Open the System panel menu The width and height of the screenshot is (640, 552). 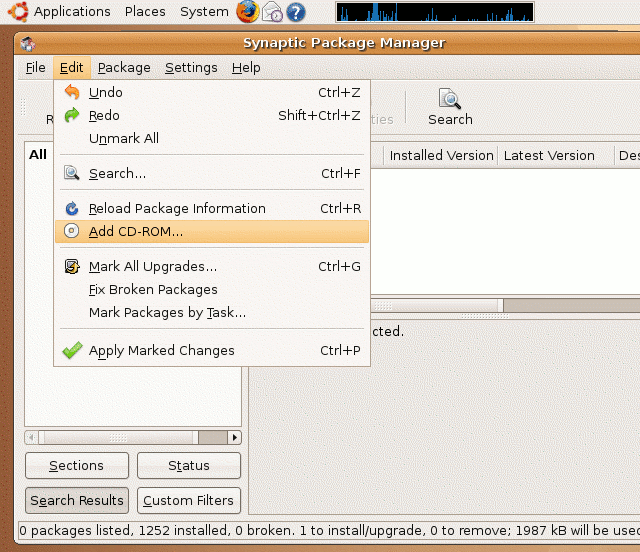click(x=204, y=11)
